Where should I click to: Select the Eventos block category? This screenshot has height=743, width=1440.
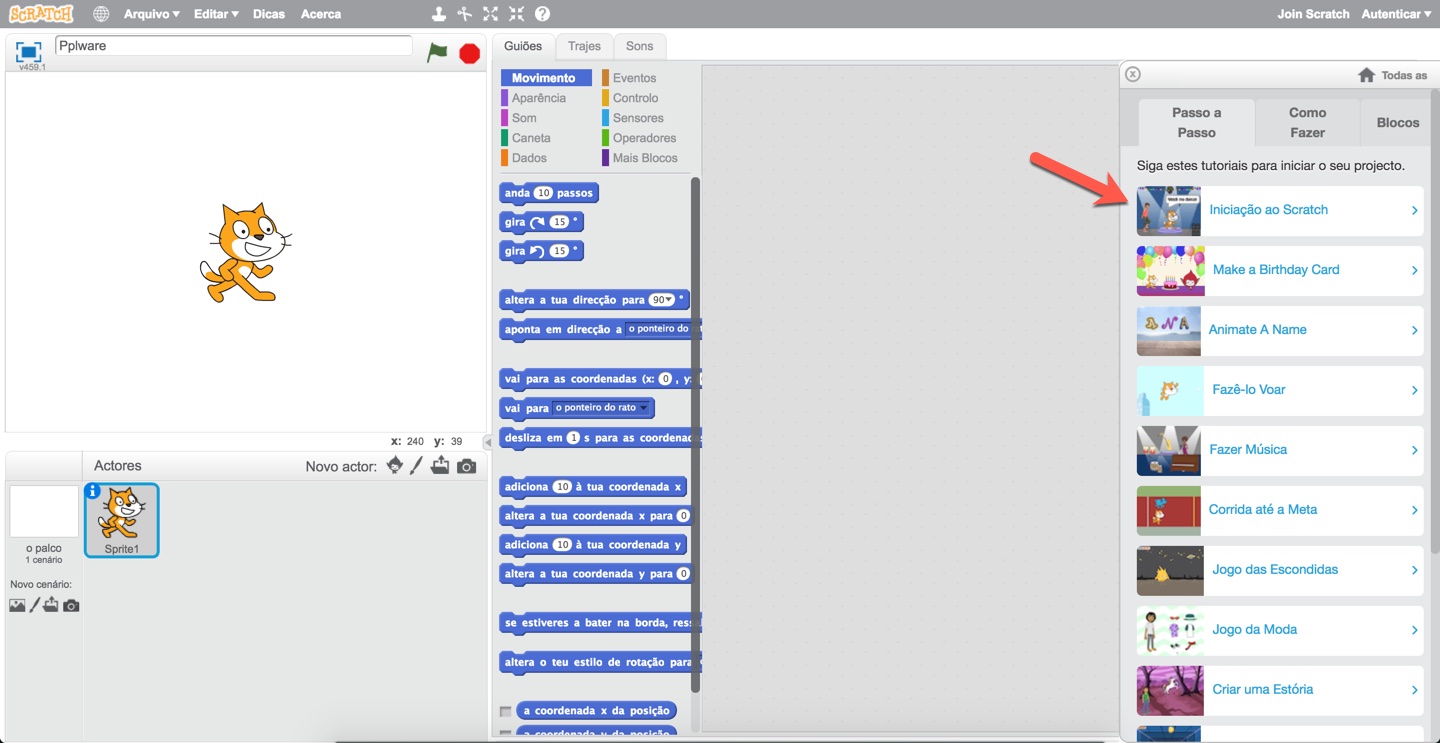point(634,78)
